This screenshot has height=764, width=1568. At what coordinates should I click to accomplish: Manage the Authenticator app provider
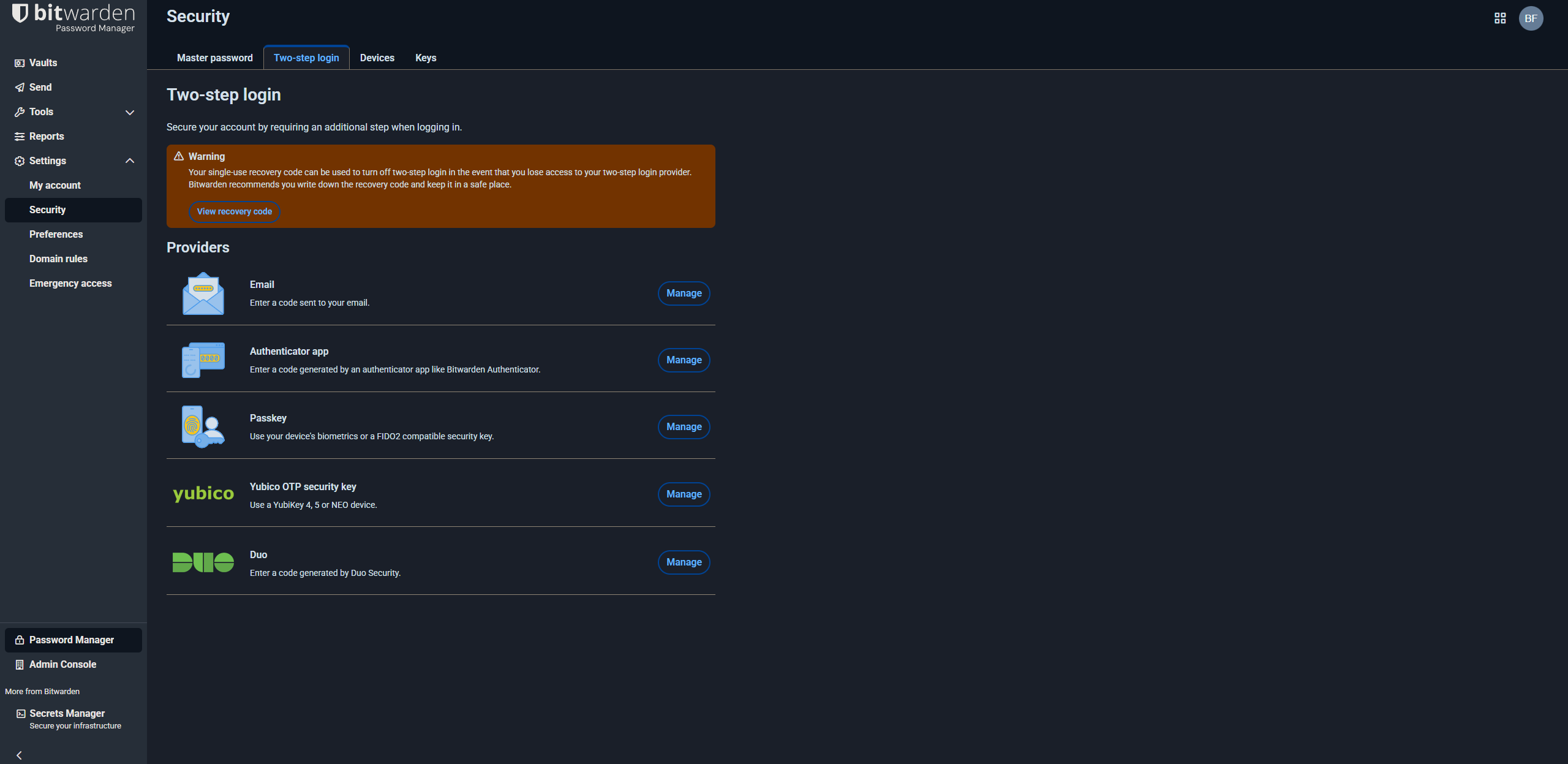(684, 360)
